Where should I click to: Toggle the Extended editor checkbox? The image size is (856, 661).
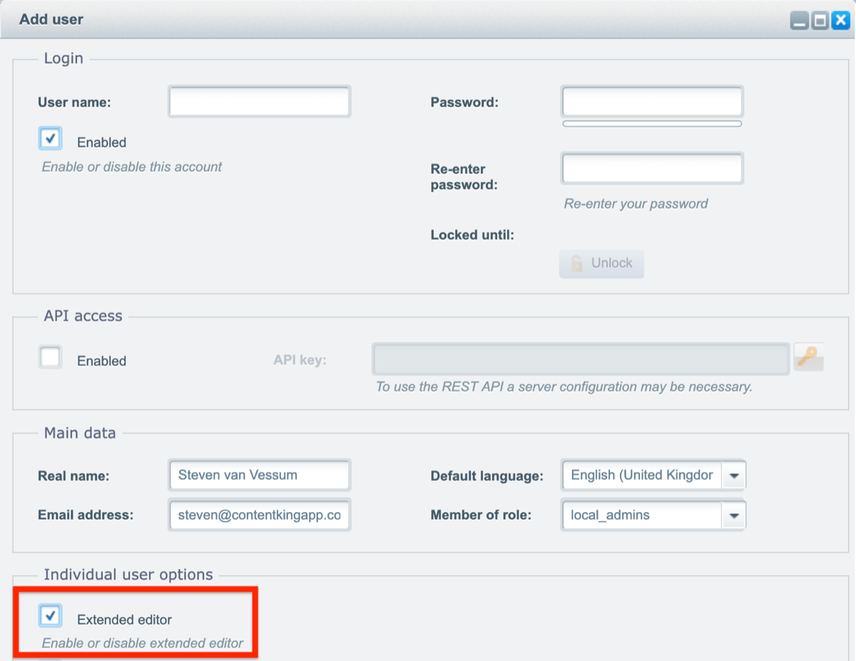point(50,616)
